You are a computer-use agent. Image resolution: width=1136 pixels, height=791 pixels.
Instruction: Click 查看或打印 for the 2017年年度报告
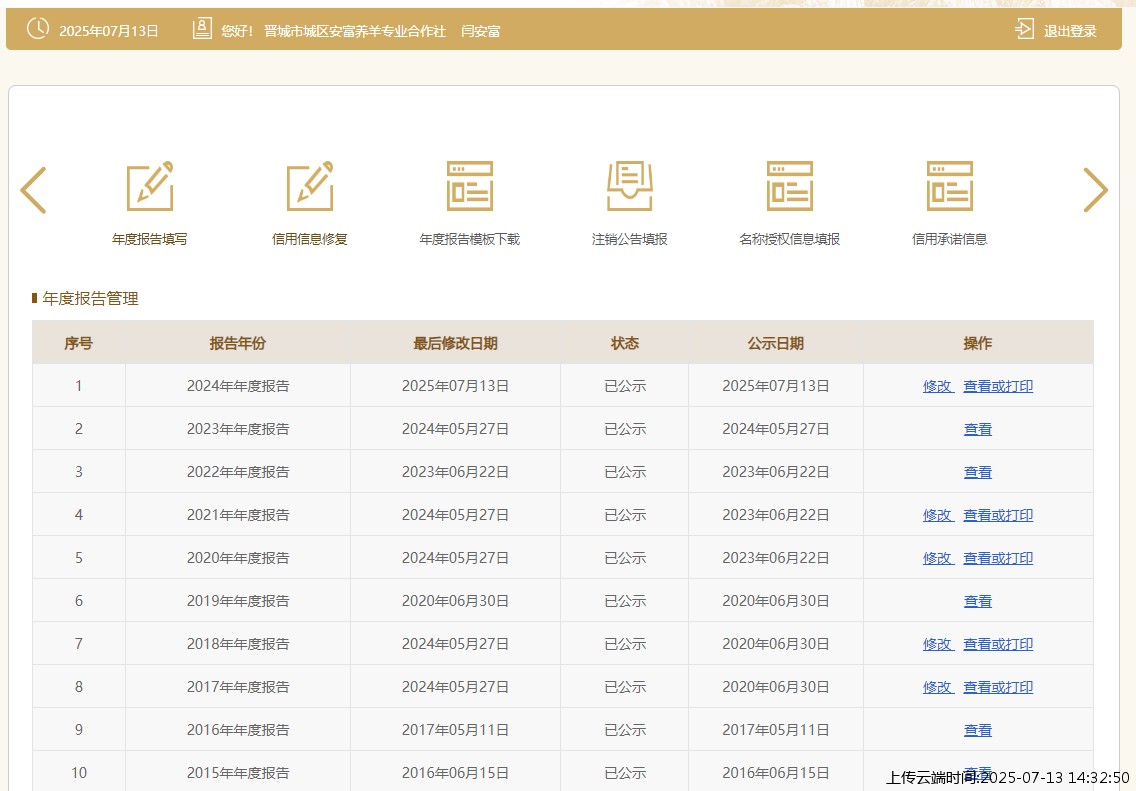coord(998,687)
